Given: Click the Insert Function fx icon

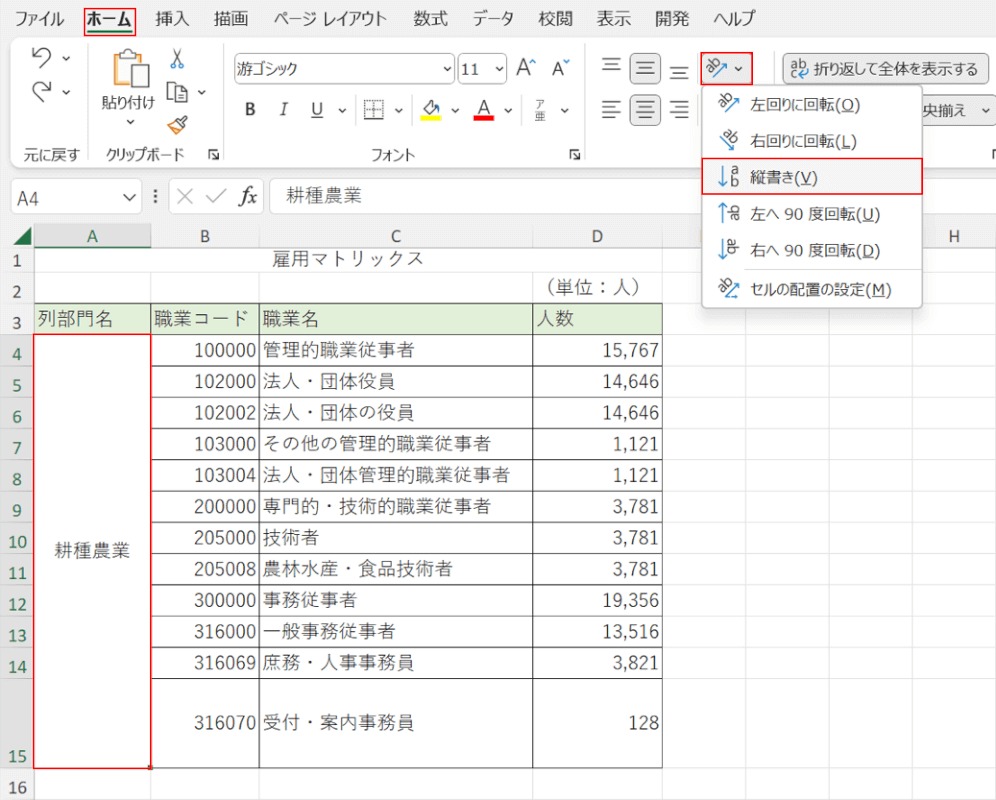Looking at the screenshot, I should (x=248, y=197).
